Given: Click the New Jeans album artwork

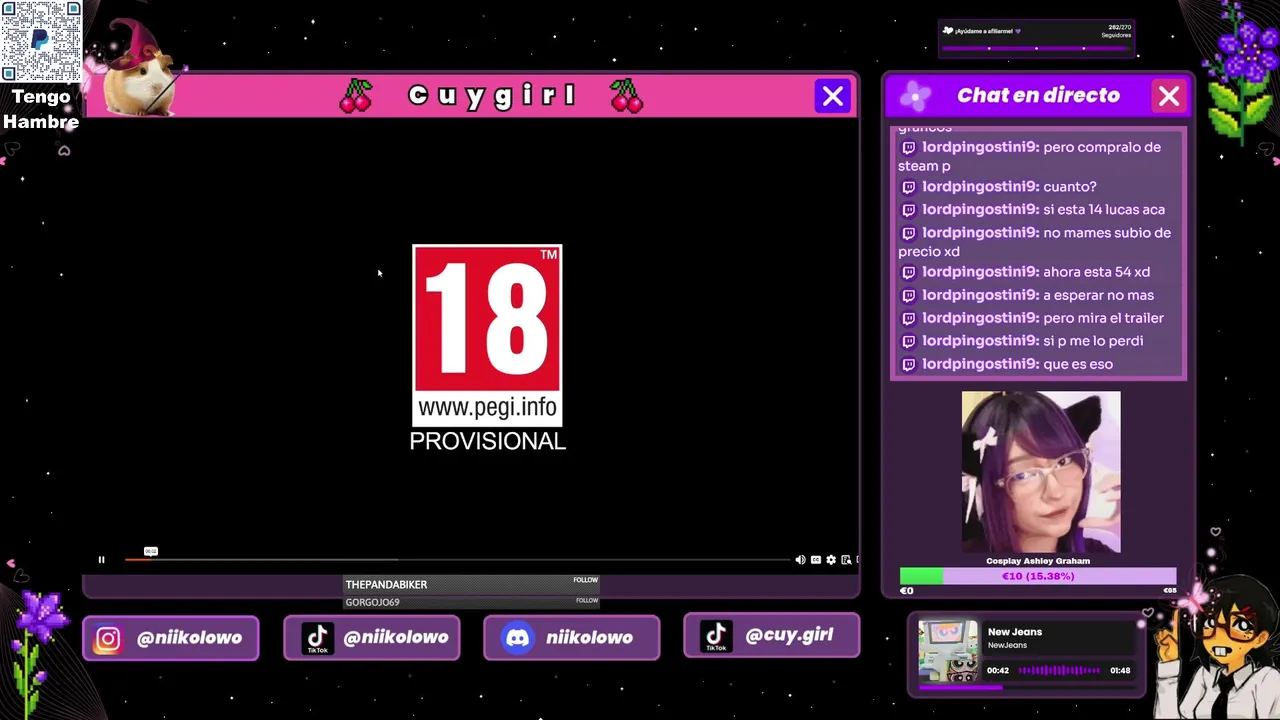Looking at the screenshot, I should tap(948, 651).
